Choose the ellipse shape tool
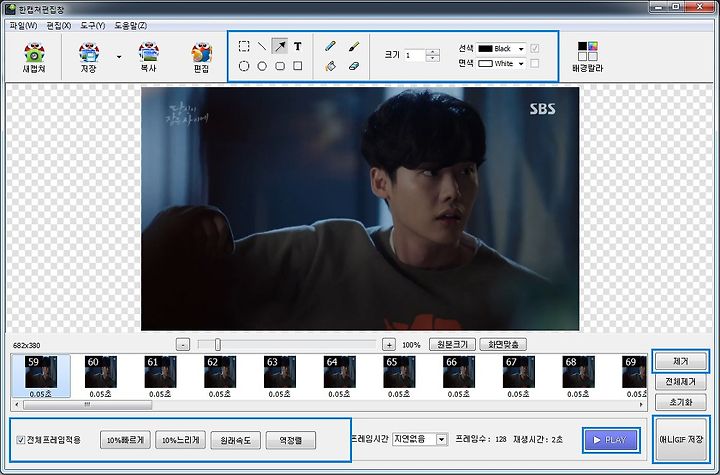 [x=262, y=66]
